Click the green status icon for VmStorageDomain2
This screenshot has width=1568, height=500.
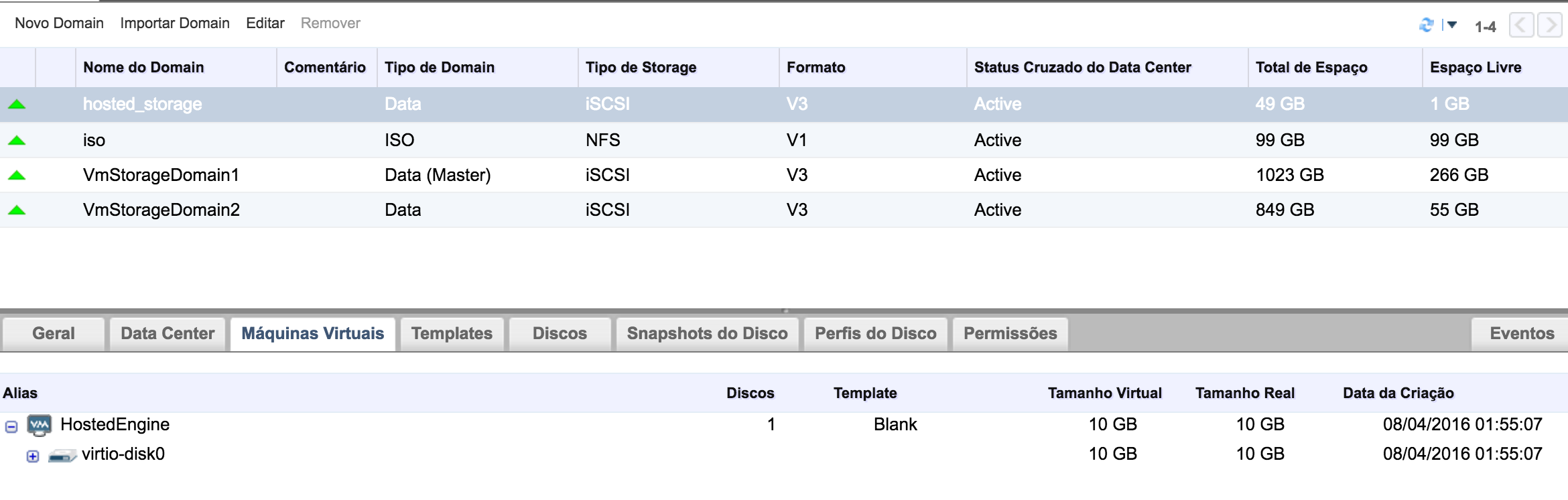17,210
